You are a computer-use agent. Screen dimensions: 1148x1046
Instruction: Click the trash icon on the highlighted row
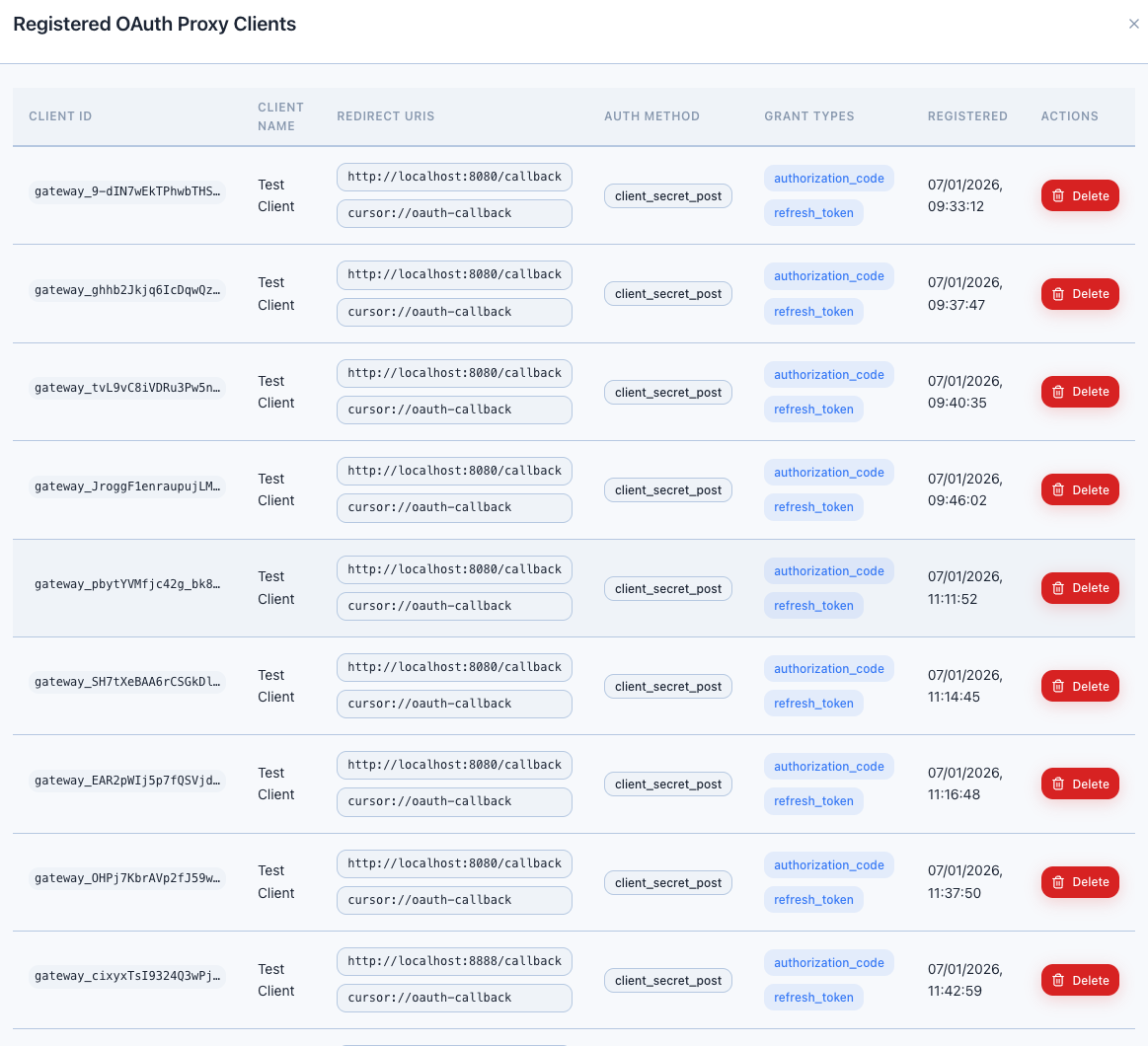click(x=1060, y=588)
